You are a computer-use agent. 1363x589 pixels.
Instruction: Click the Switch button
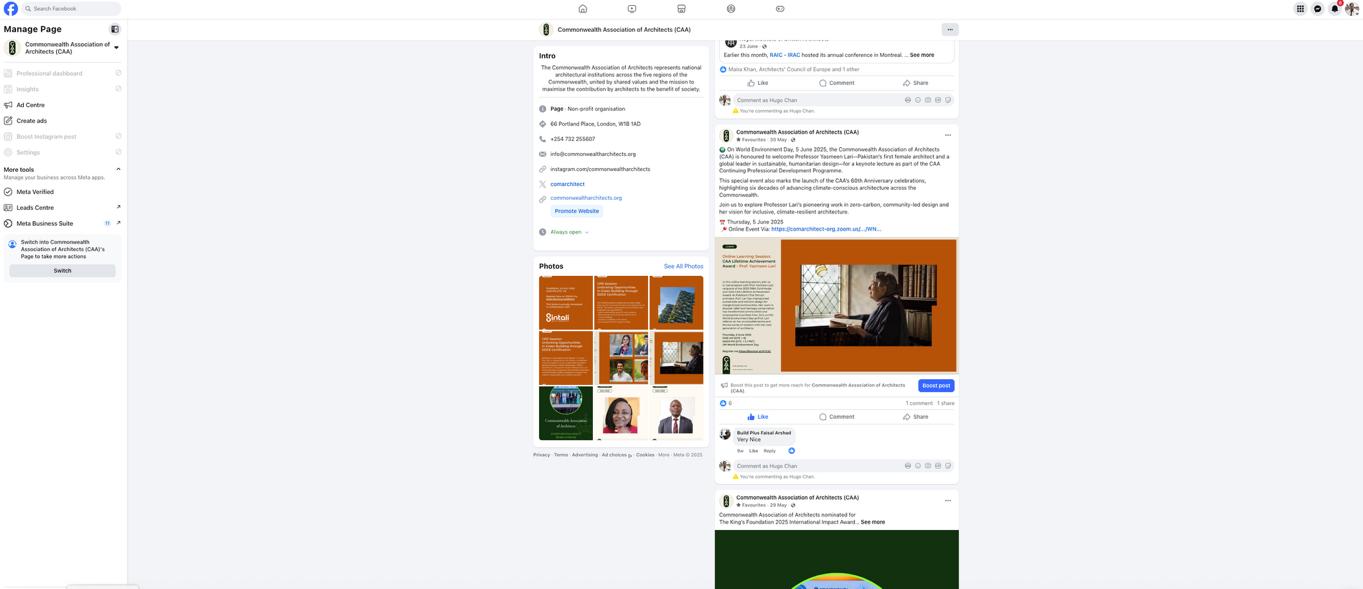62,271
